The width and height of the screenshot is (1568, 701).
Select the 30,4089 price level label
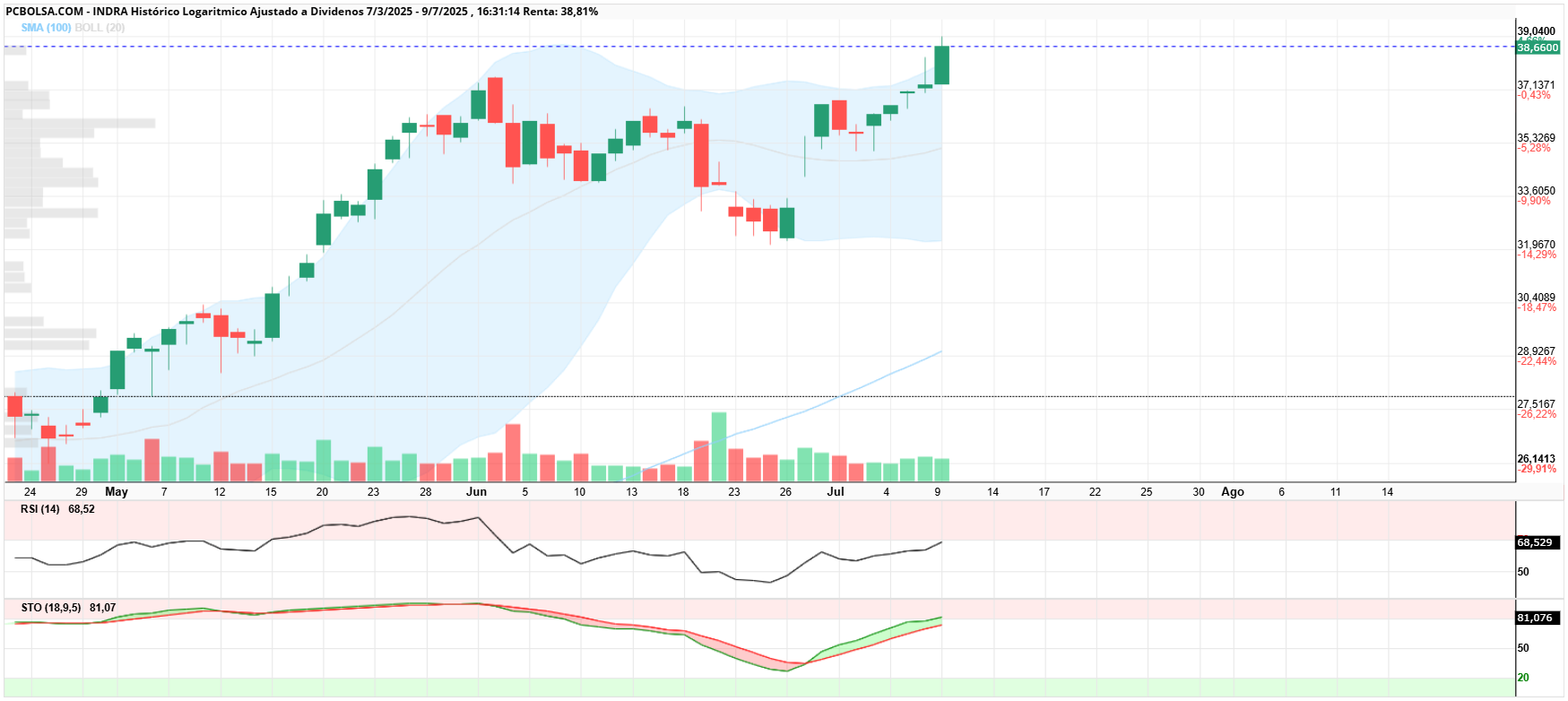1536,298
